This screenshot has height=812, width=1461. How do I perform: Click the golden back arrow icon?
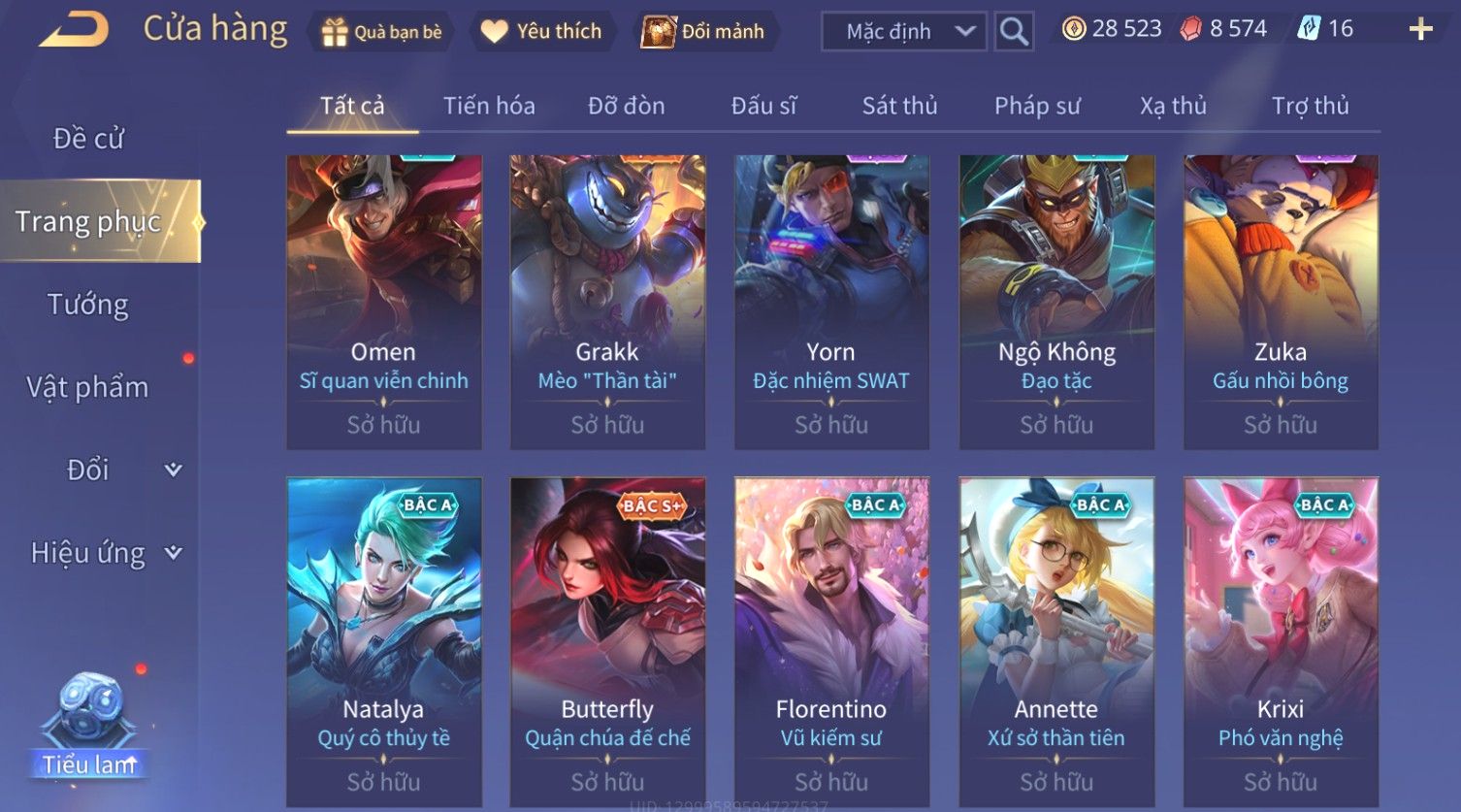74,30
